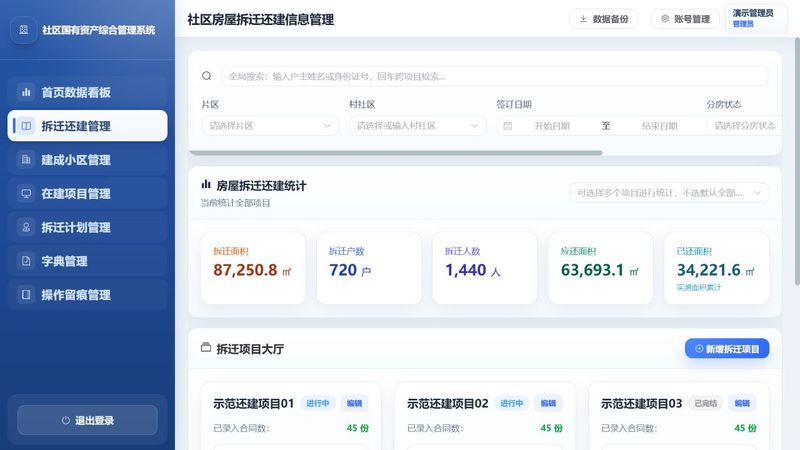The image size is (800, 450).
Task: Click the bar chart icon beside 首页数据看板
Action: 26,92
